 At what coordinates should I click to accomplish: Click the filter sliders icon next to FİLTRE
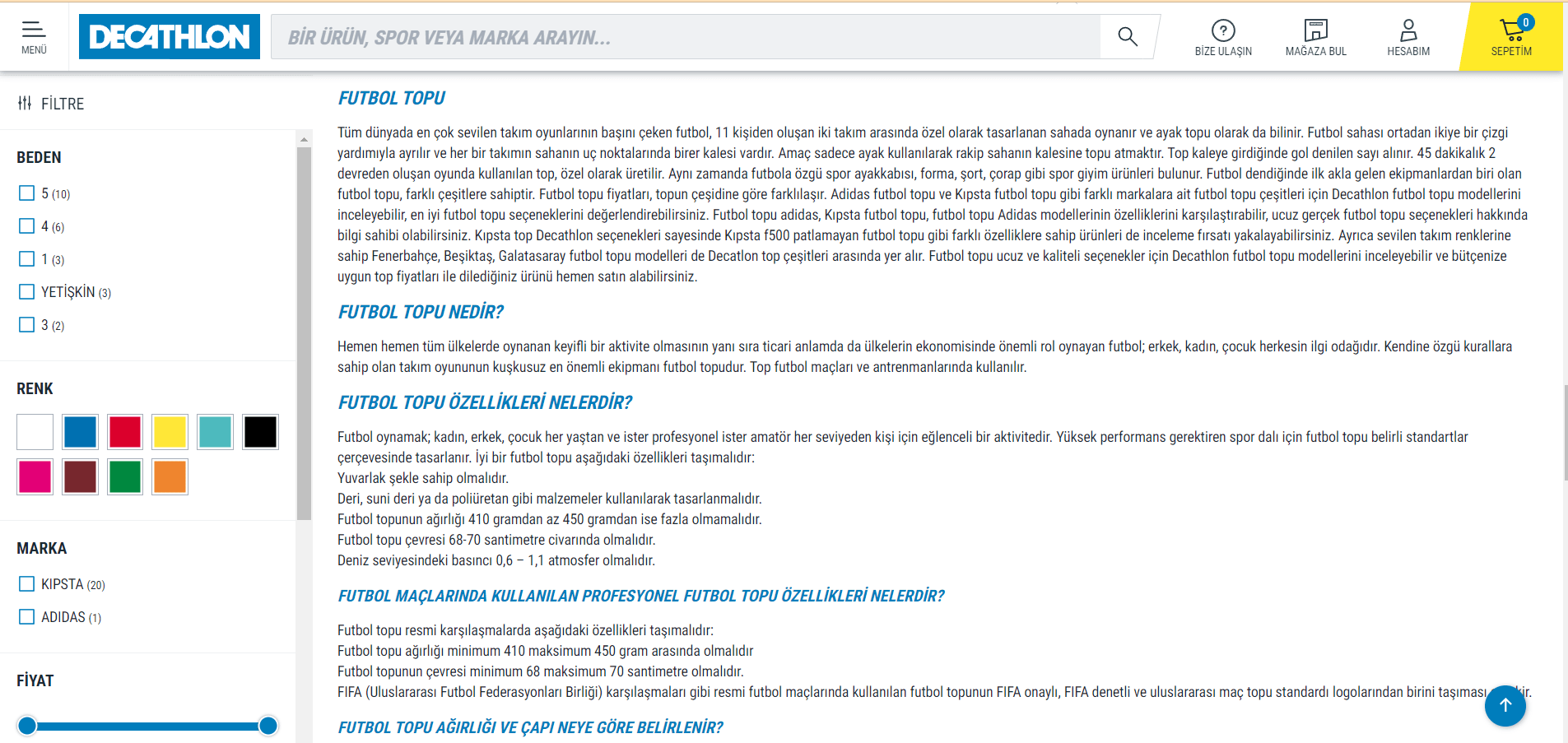coord(24,103)
